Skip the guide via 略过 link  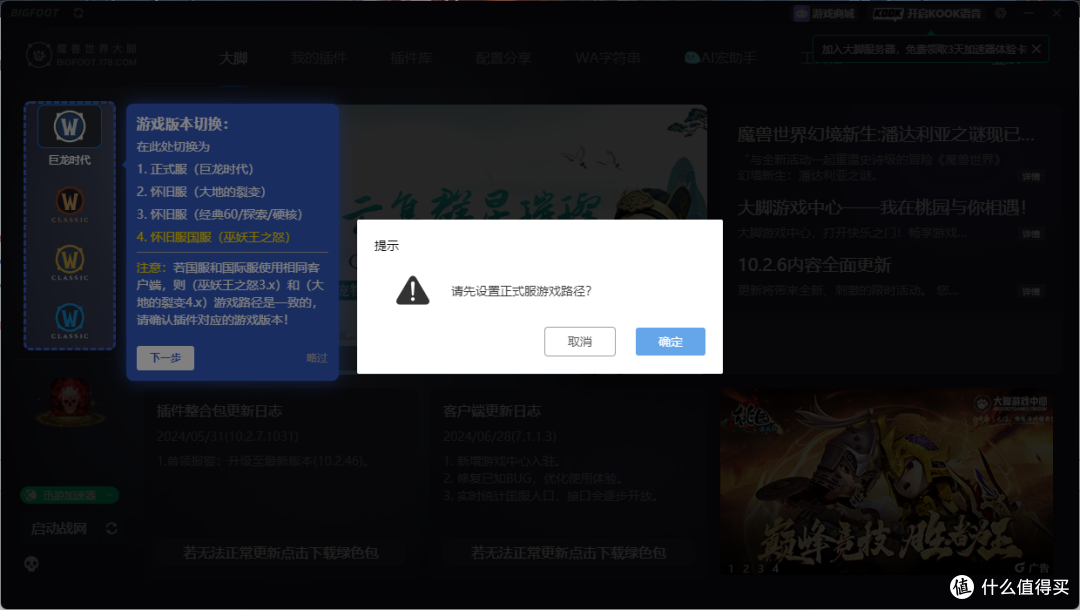(317, 358)
